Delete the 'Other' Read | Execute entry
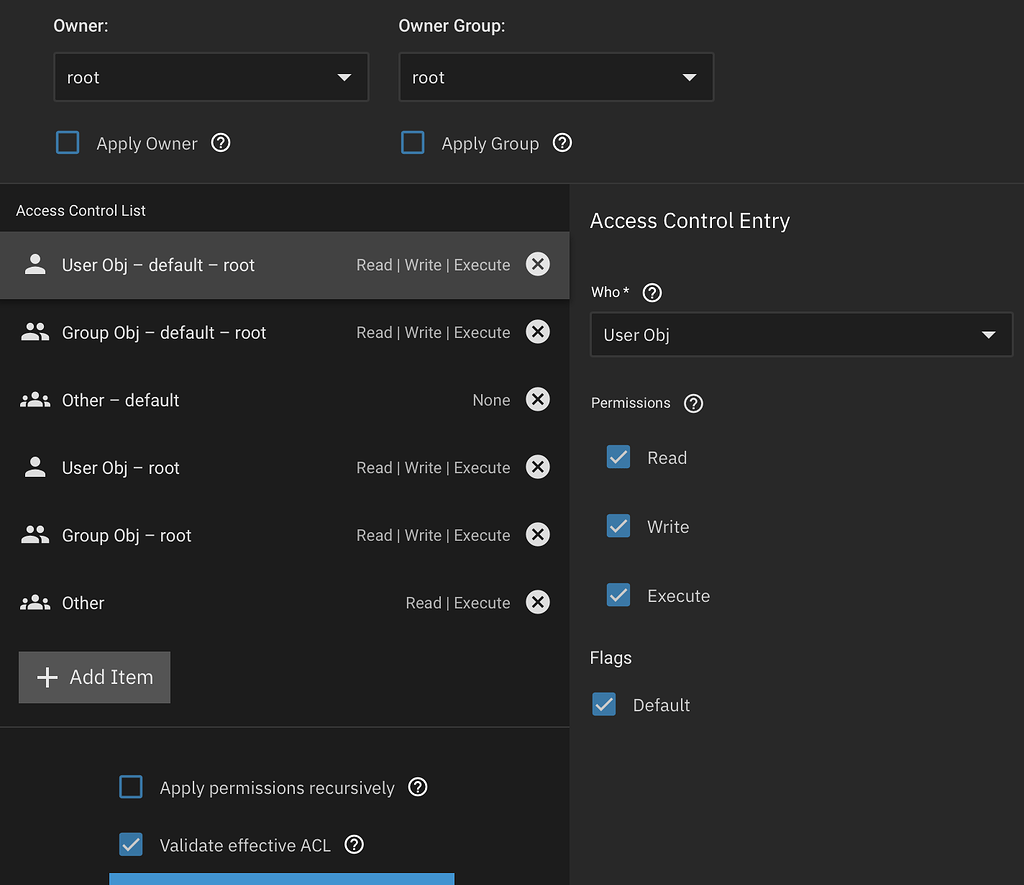1024x885 pixels. click(x=538, y=603)
